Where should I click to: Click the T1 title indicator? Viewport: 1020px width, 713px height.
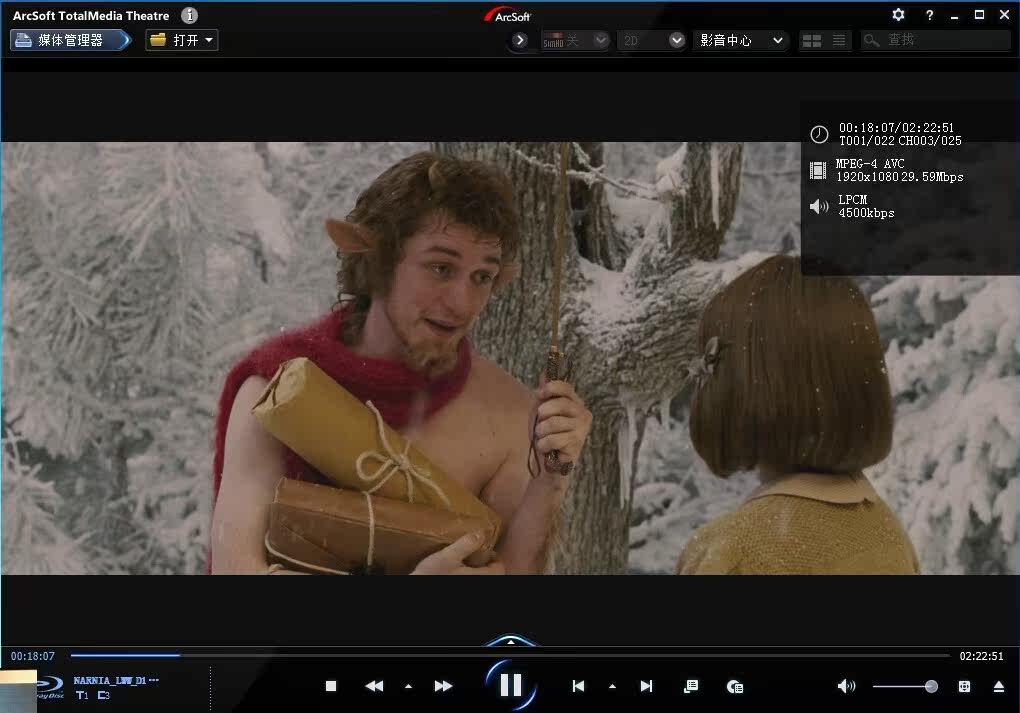click(x=82, y=695)
